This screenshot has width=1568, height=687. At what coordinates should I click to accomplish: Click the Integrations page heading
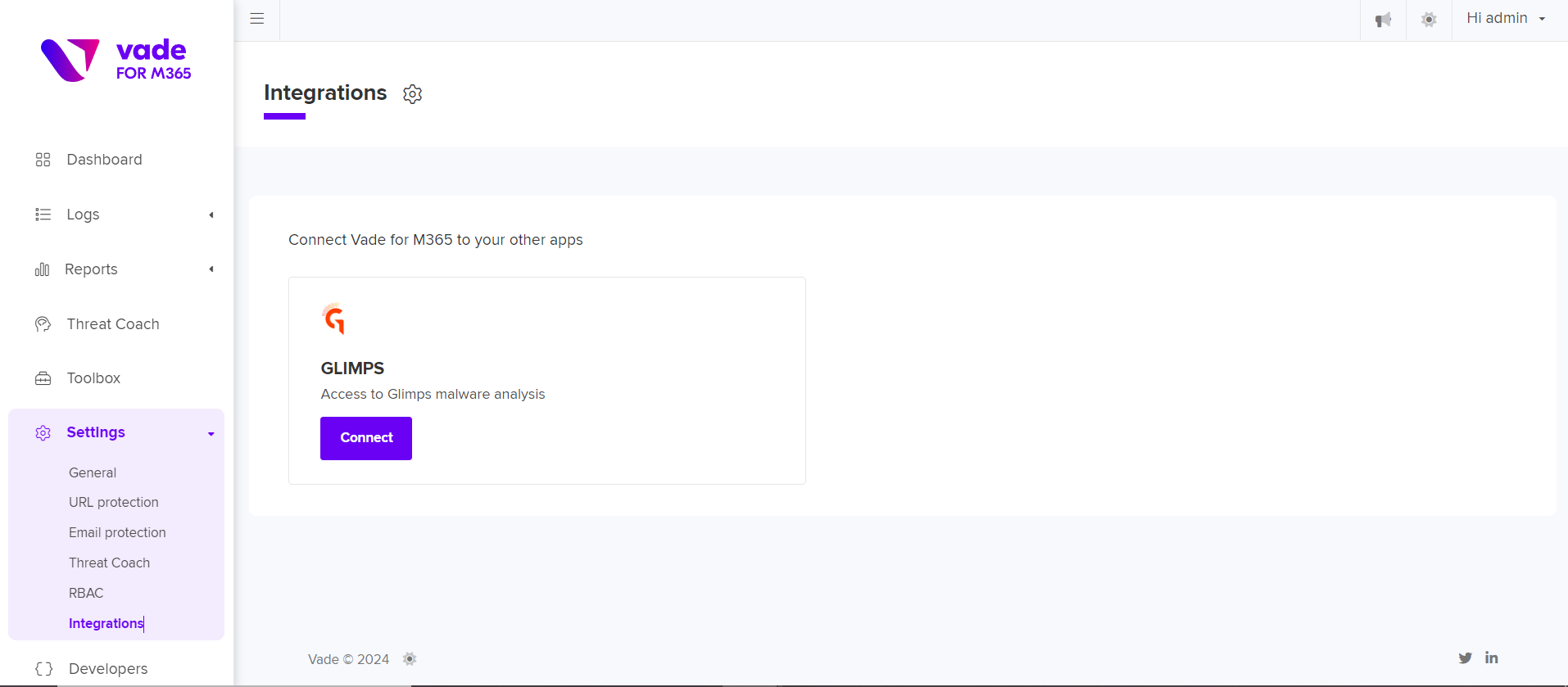tap(325, 93)
